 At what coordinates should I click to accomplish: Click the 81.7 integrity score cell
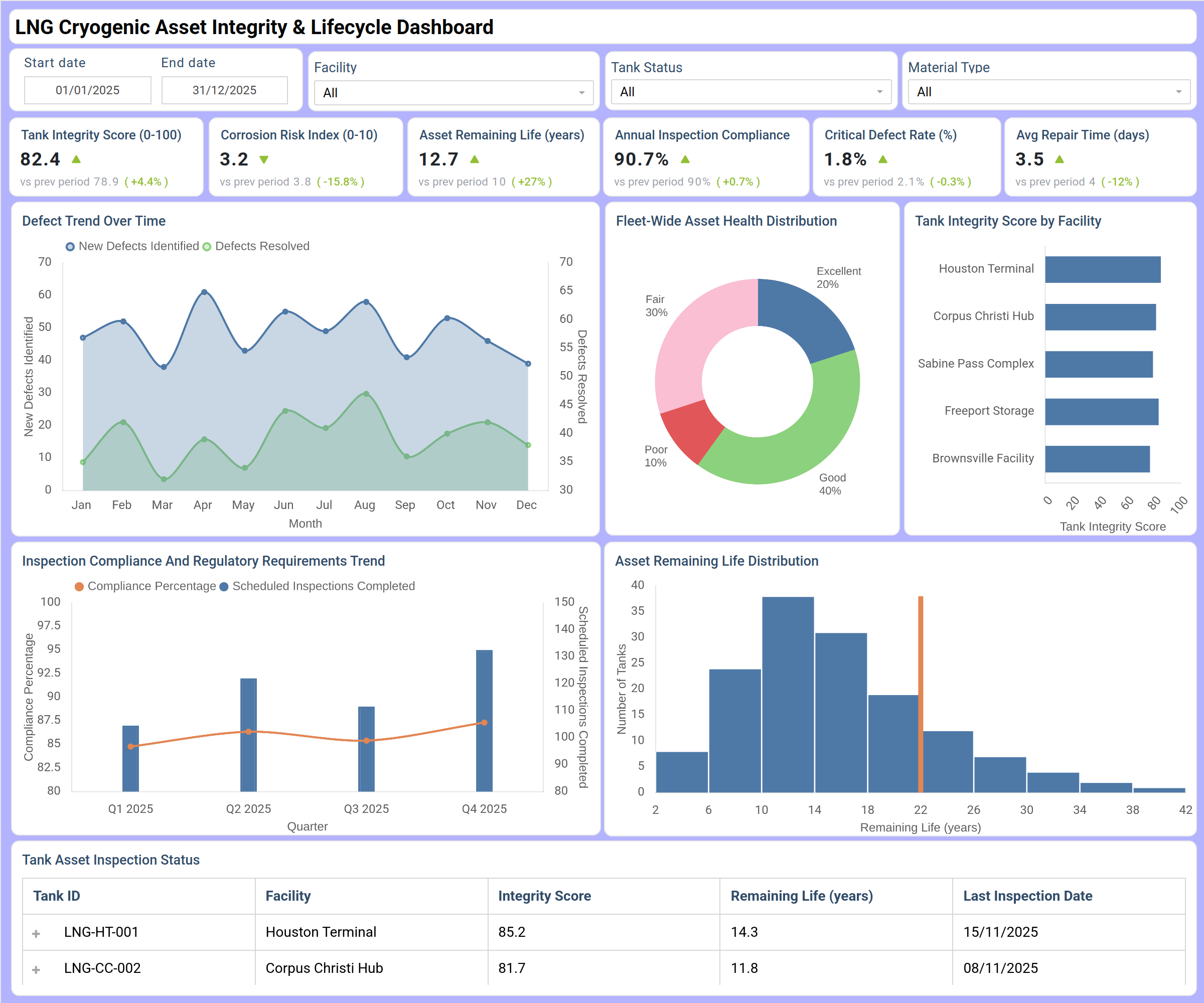click(605, 968)
